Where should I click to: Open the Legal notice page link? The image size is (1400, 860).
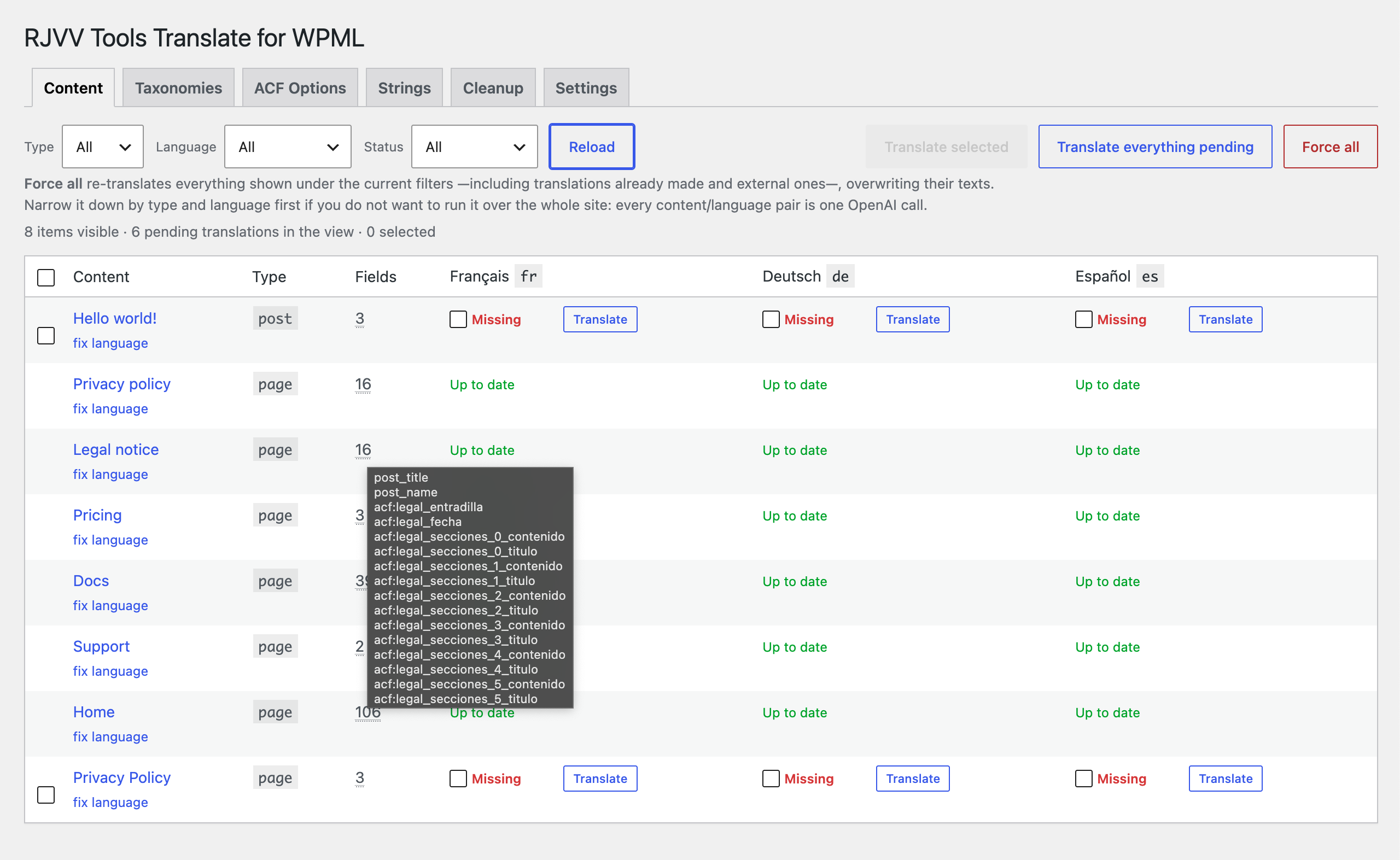(x=116, y=449)
